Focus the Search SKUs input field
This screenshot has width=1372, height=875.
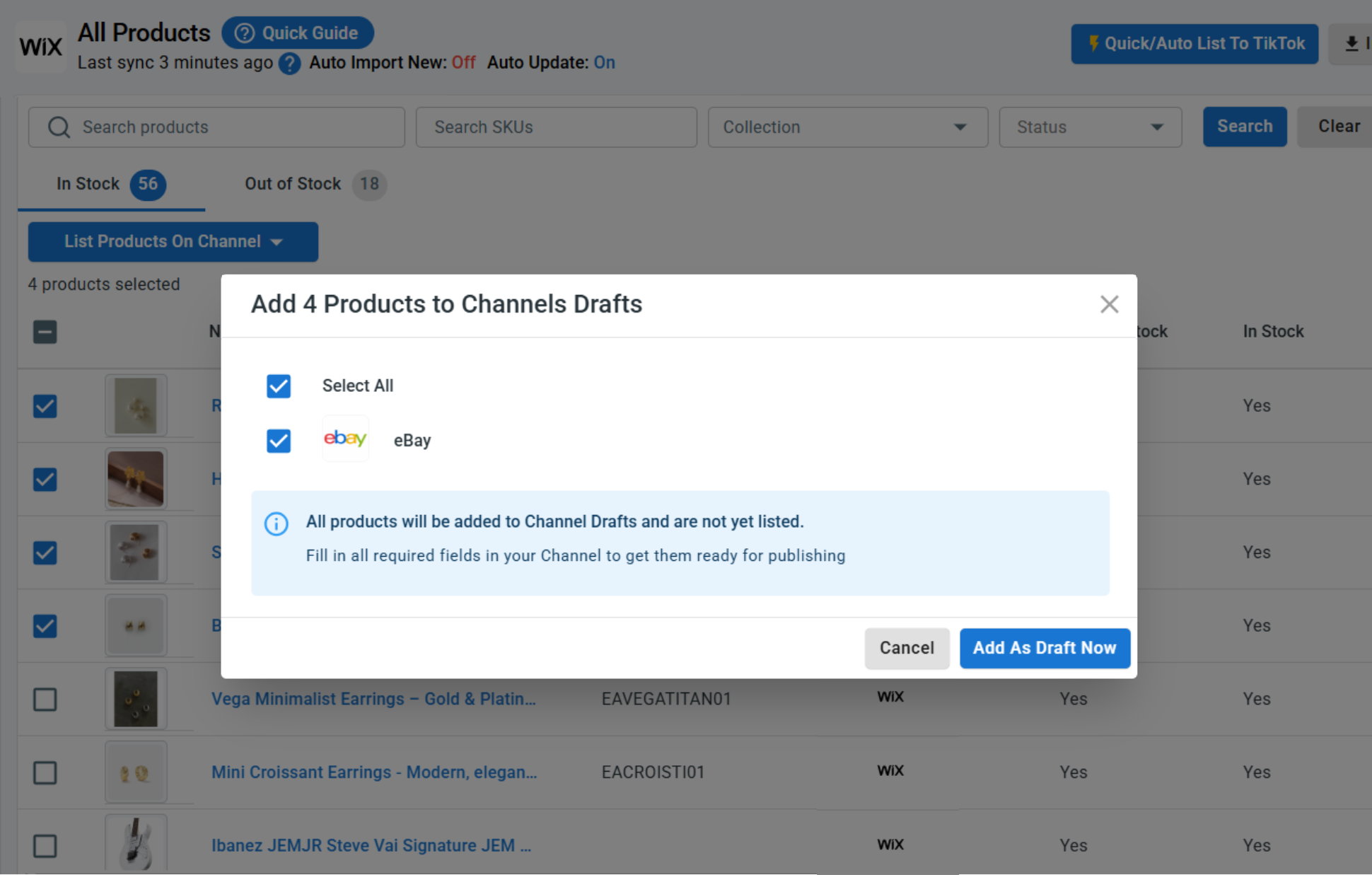556,127
